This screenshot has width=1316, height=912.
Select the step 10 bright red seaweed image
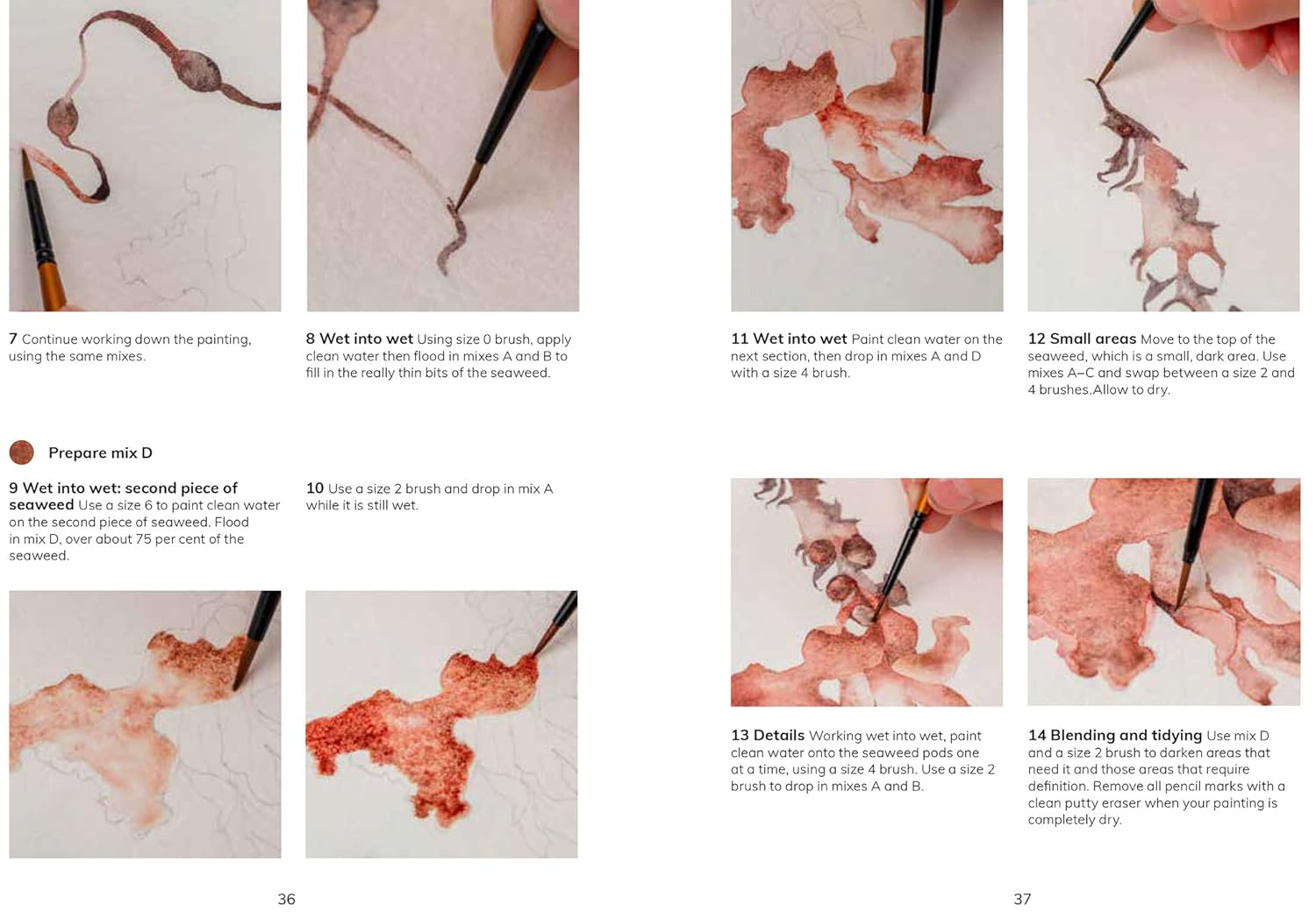click(441, 724)
